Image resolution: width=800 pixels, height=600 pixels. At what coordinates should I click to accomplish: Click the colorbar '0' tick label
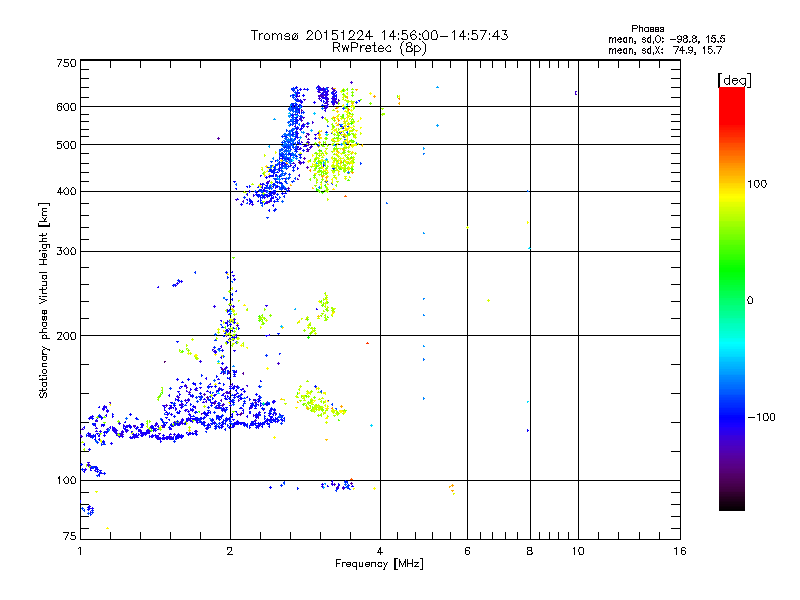[x=750, y=301]
